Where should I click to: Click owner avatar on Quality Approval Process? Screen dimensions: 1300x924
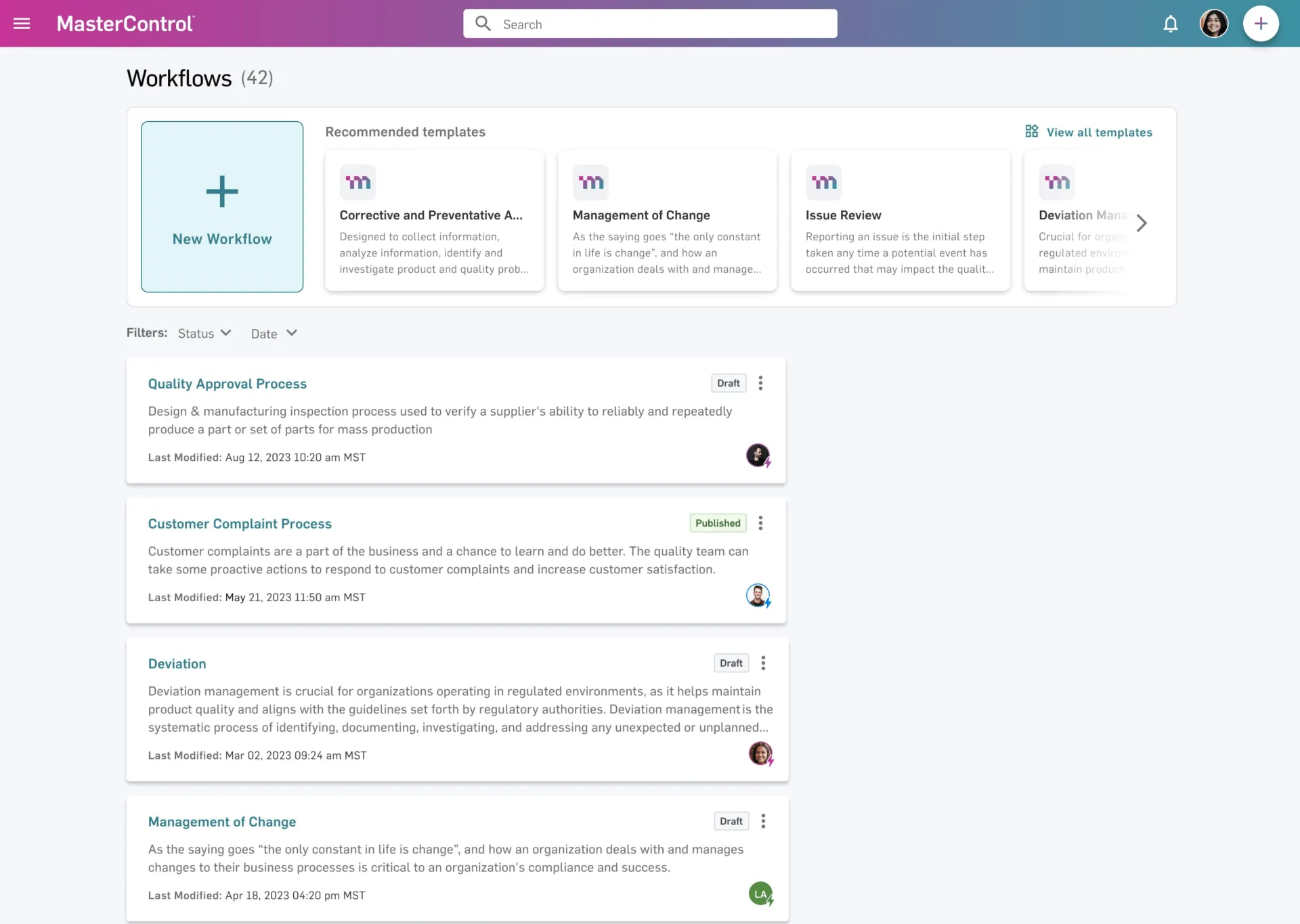[758, 456]
